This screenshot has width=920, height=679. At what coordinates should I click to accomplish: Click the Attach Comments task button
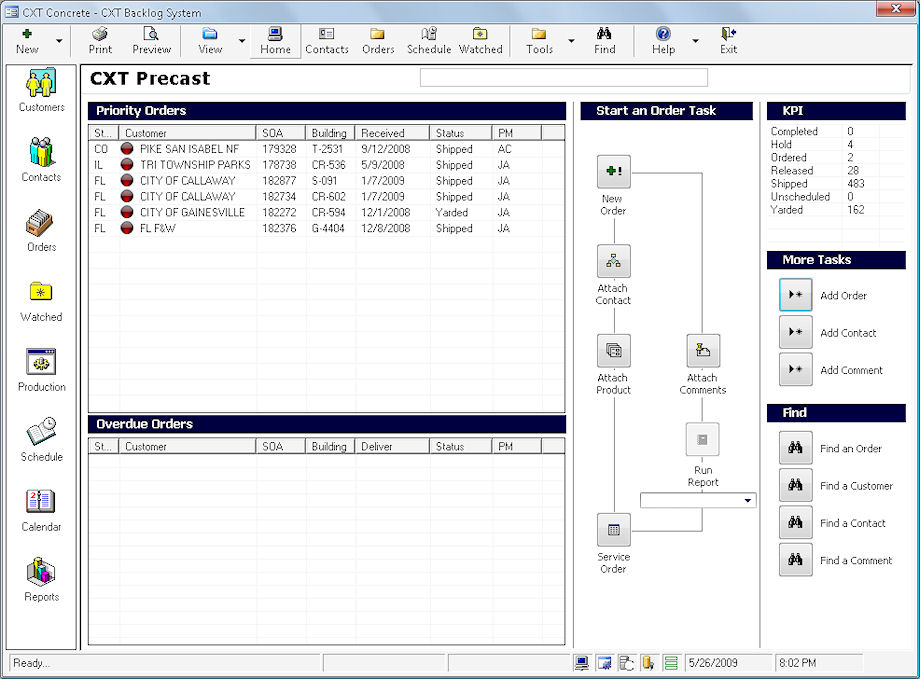tap(703, 350)
